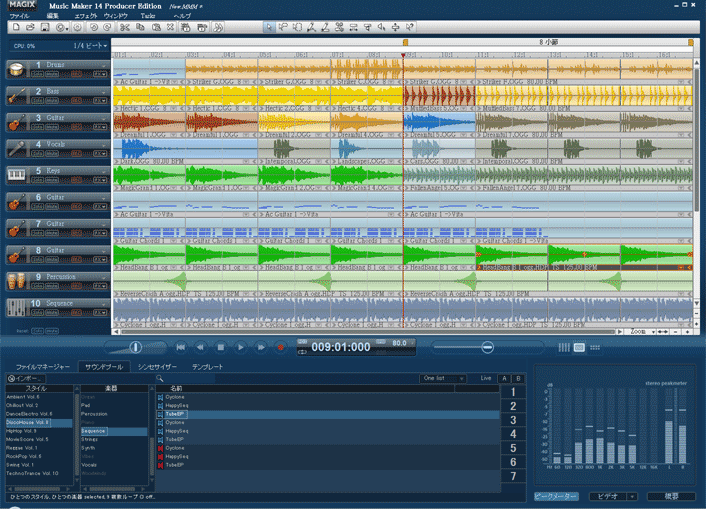This screenshot has height=509, width=706.
Task: Click the fast forward transport button
Action: (x=261, y=347)
